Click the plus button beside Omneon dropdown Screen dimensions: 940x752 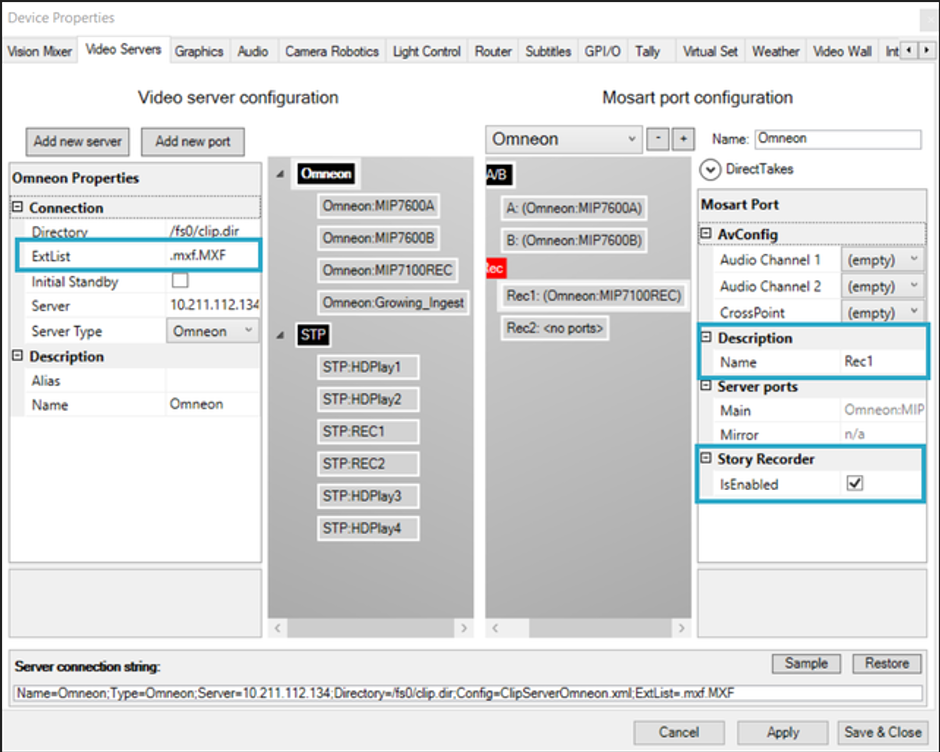683,139
